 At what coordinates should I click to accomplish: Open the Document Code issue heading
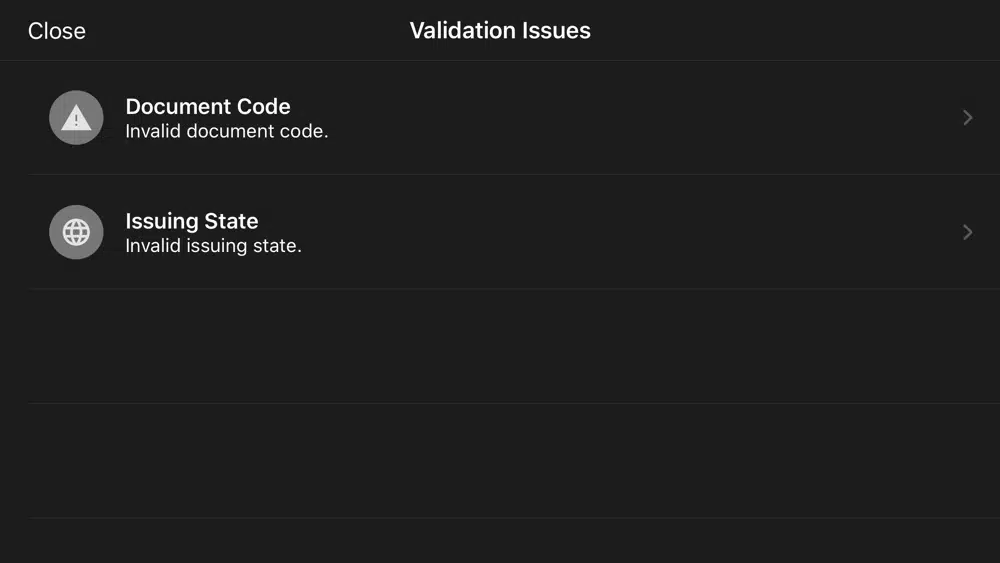(208, 106)
